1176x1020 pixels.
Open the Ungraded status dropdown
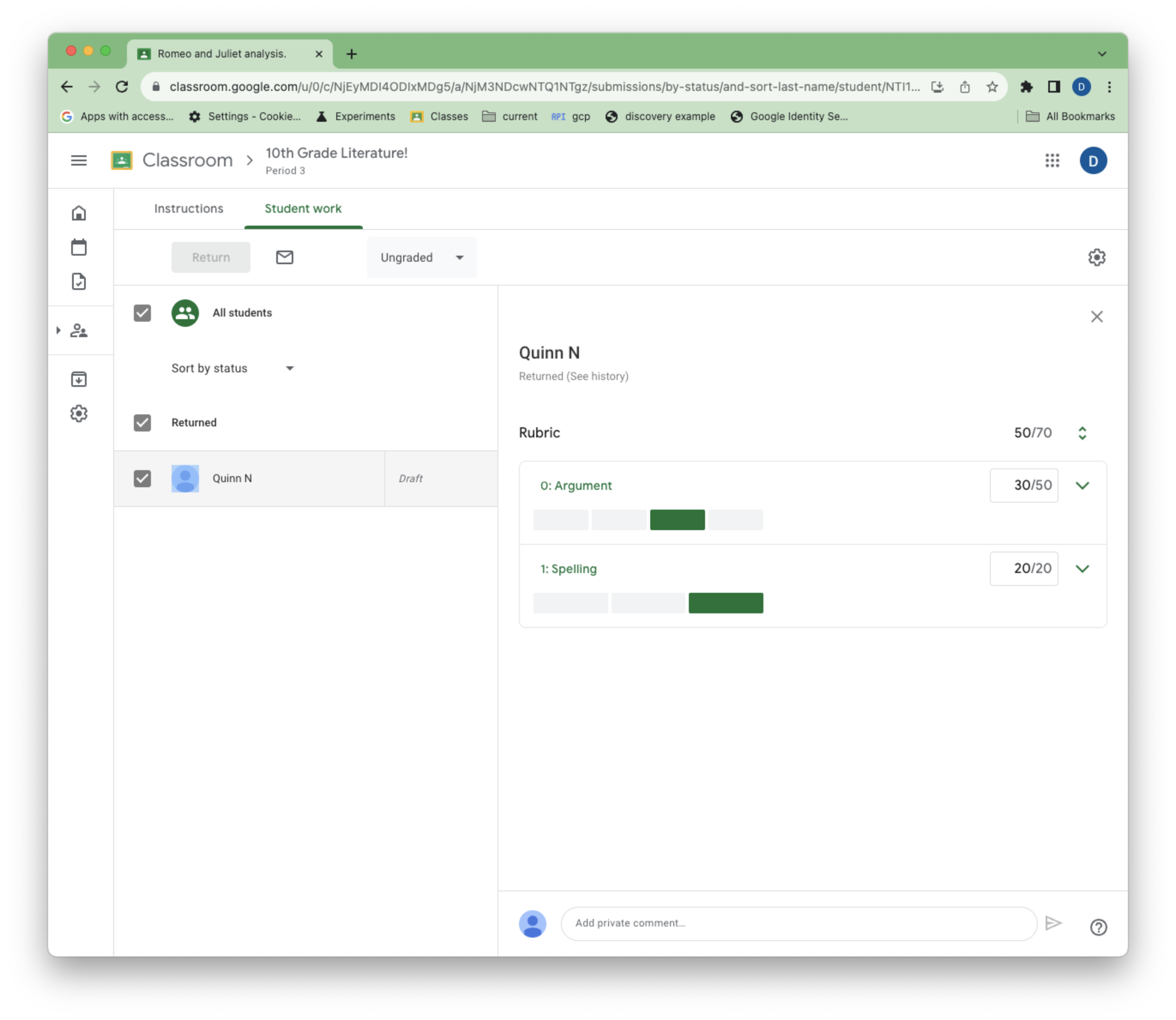point(420,257)
